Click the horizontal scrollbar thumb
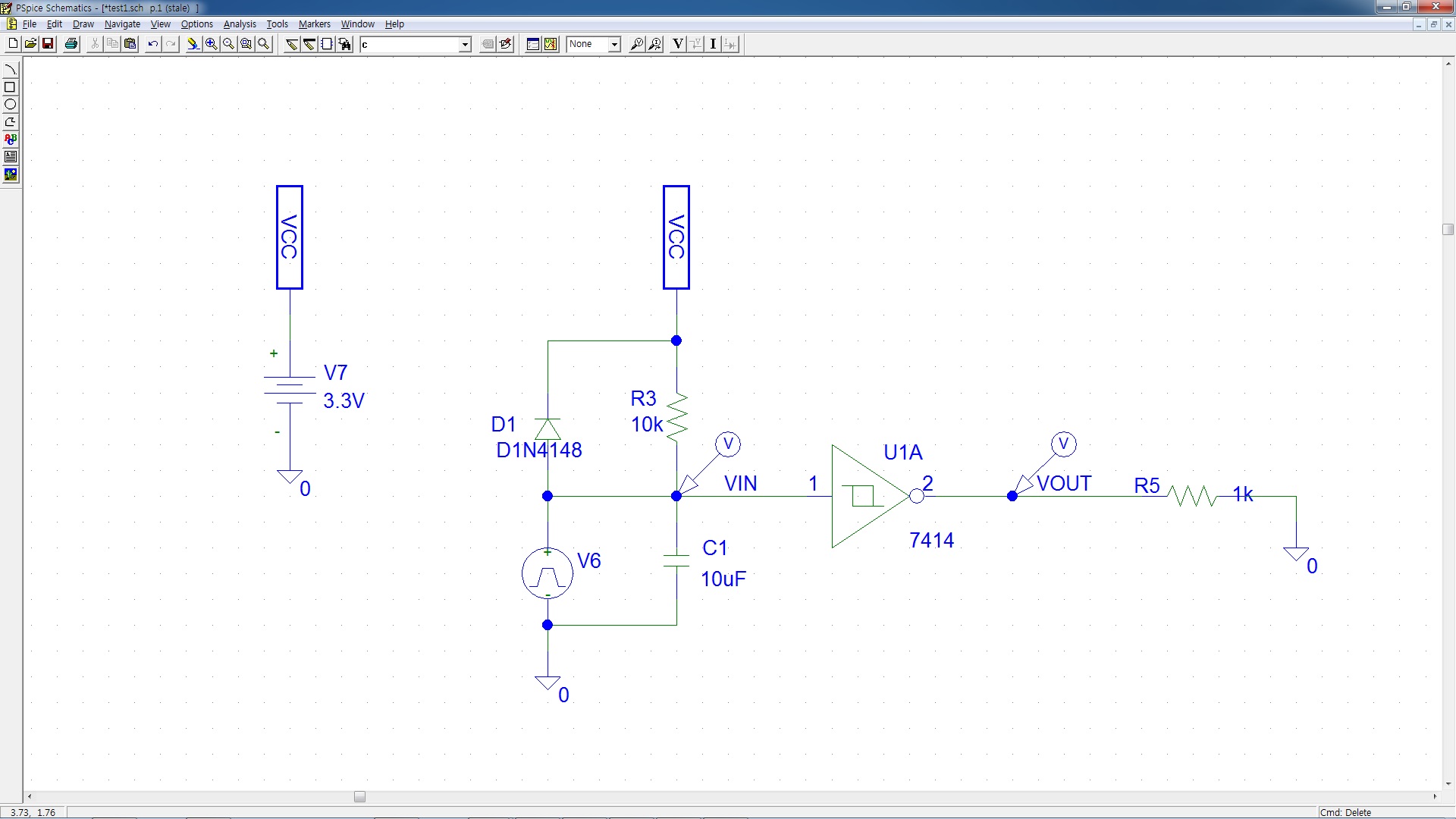This screenshot has height=819, width=1456. (360, 797)
